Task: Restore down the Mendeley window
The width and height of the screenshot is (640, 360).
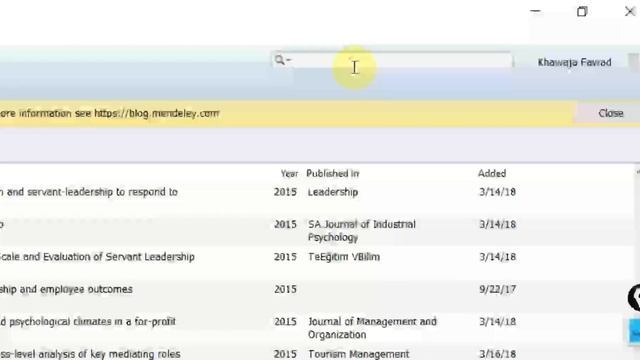Action: [582, 11]
